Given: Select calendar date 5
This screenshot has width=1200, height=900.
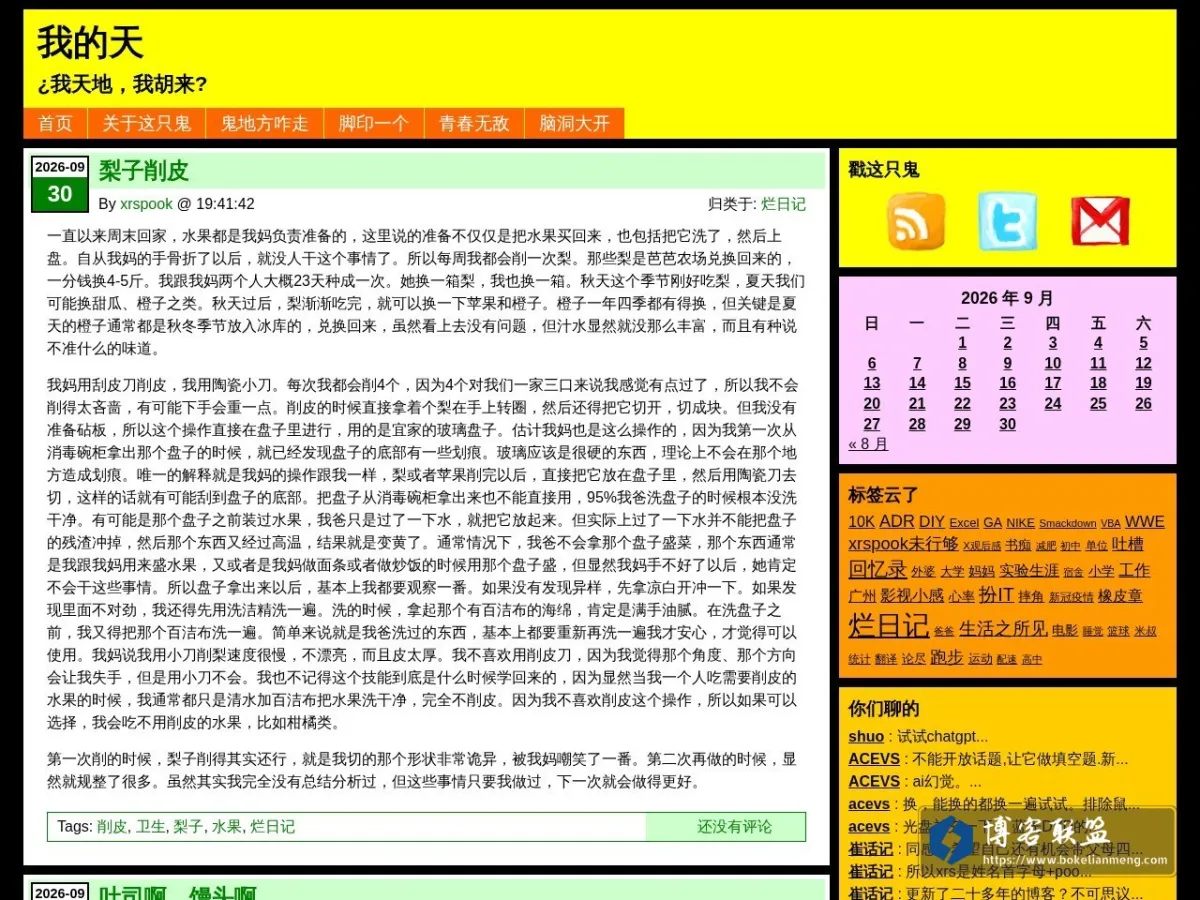Looking at the screenshot, I should pyautogui.click(x=1143, y=343).
